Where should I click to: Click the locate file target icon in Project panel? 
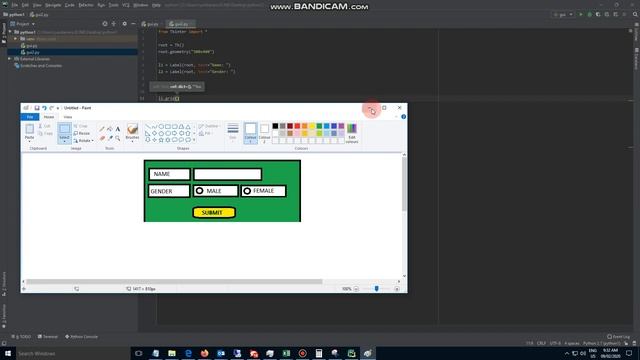(x=105, y=24)
